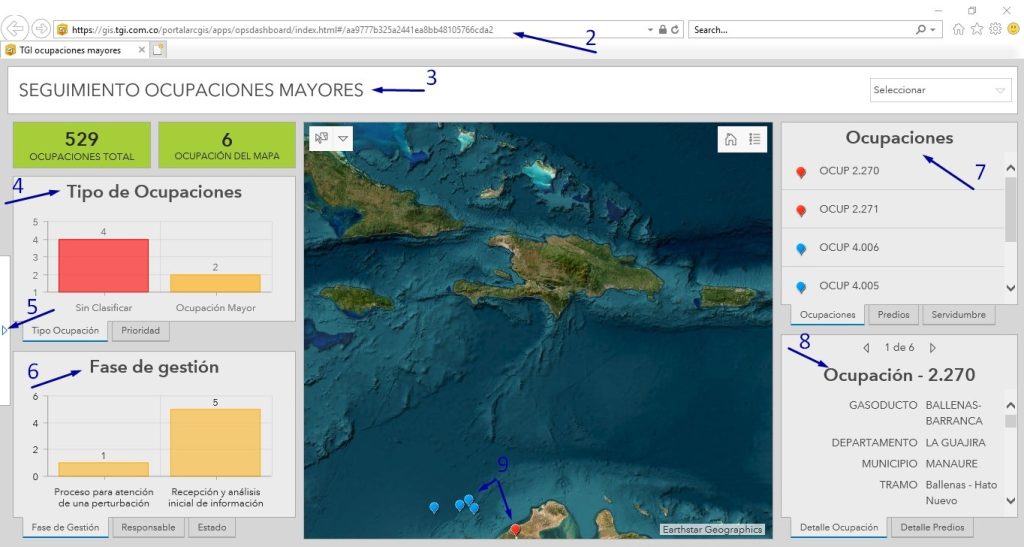1024x547 pixels.
Task: Click the red map pin marker
Action: [x=515, y=530]
